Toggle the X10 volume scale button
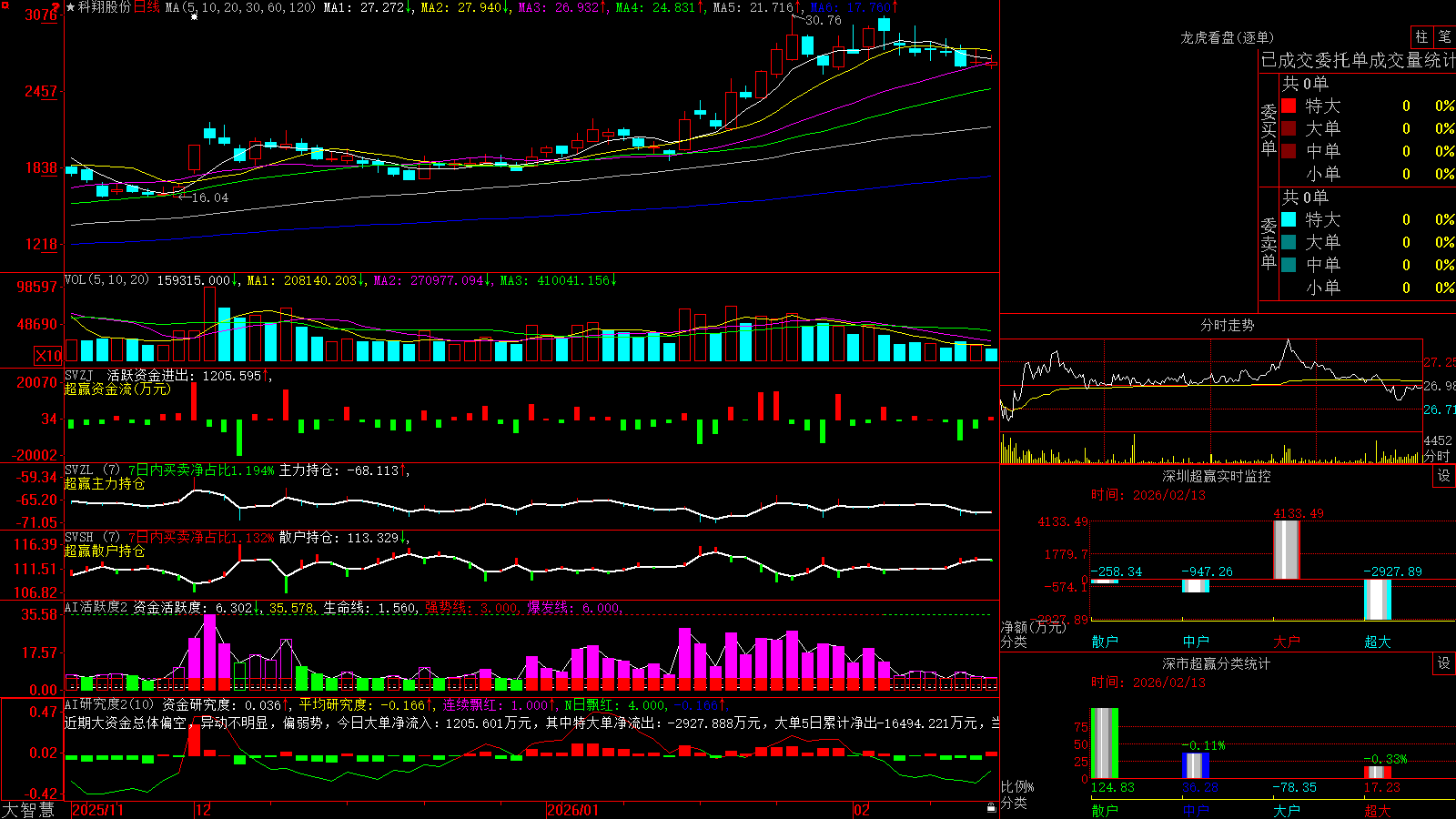This screenshot has height=819, width=1456. click(x=48, y=356)
